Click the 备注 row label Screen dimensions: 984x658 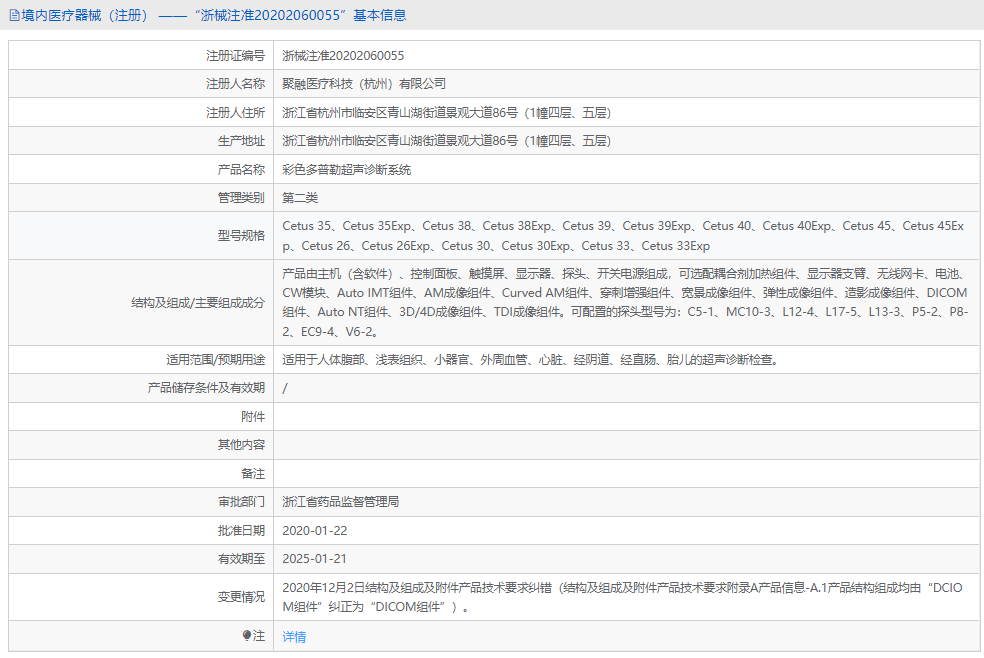[x=254, y=473]
